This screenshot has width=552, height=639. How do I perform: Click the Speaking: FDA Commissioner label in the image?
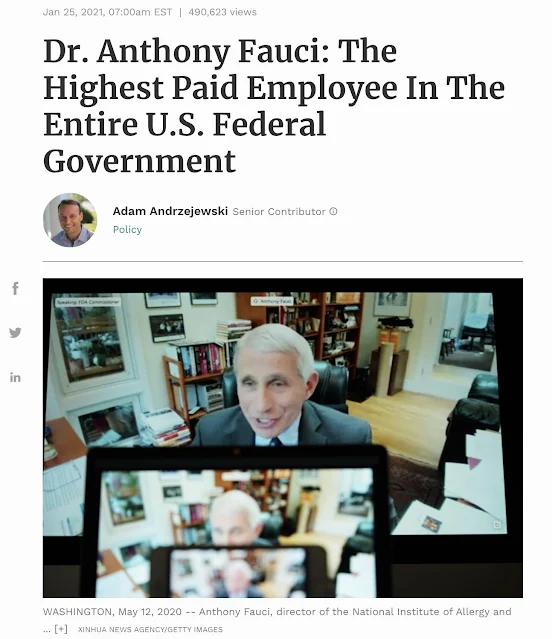tap(88, 302)
